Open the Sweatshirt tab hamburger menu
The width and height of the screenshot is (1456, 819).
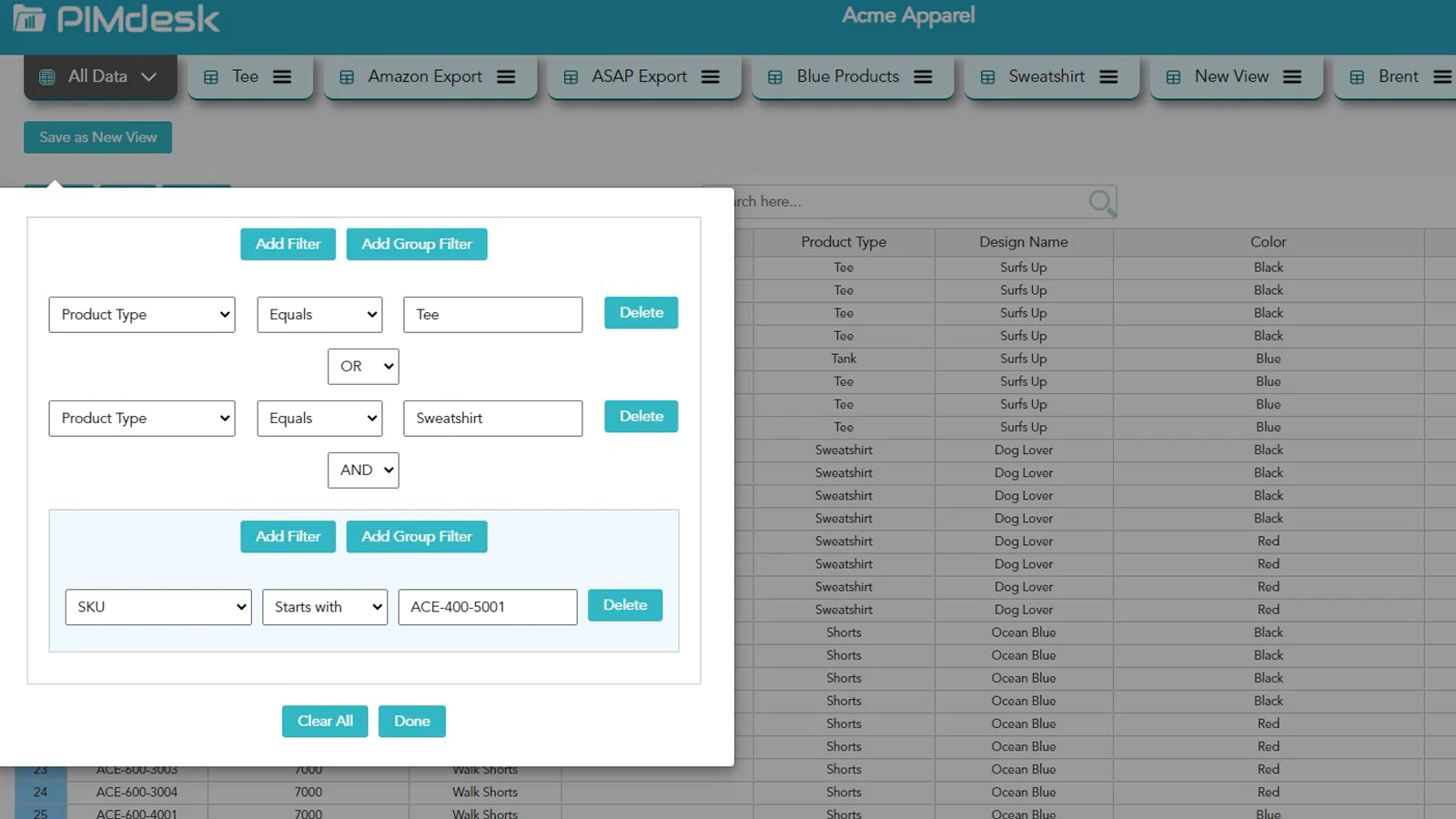tap(1108, 77)
